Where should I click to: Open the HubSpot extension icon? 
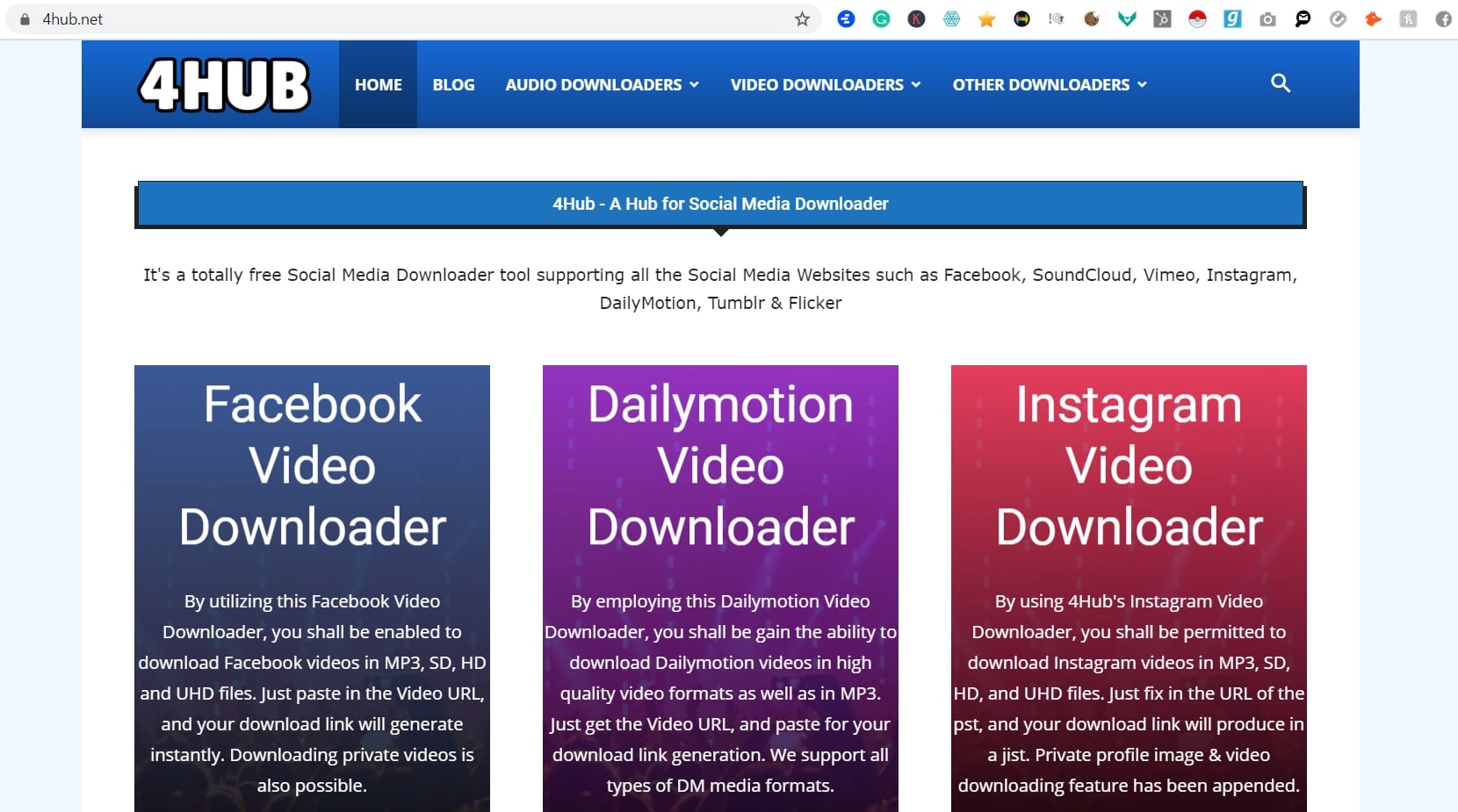tap(1162, 18)
